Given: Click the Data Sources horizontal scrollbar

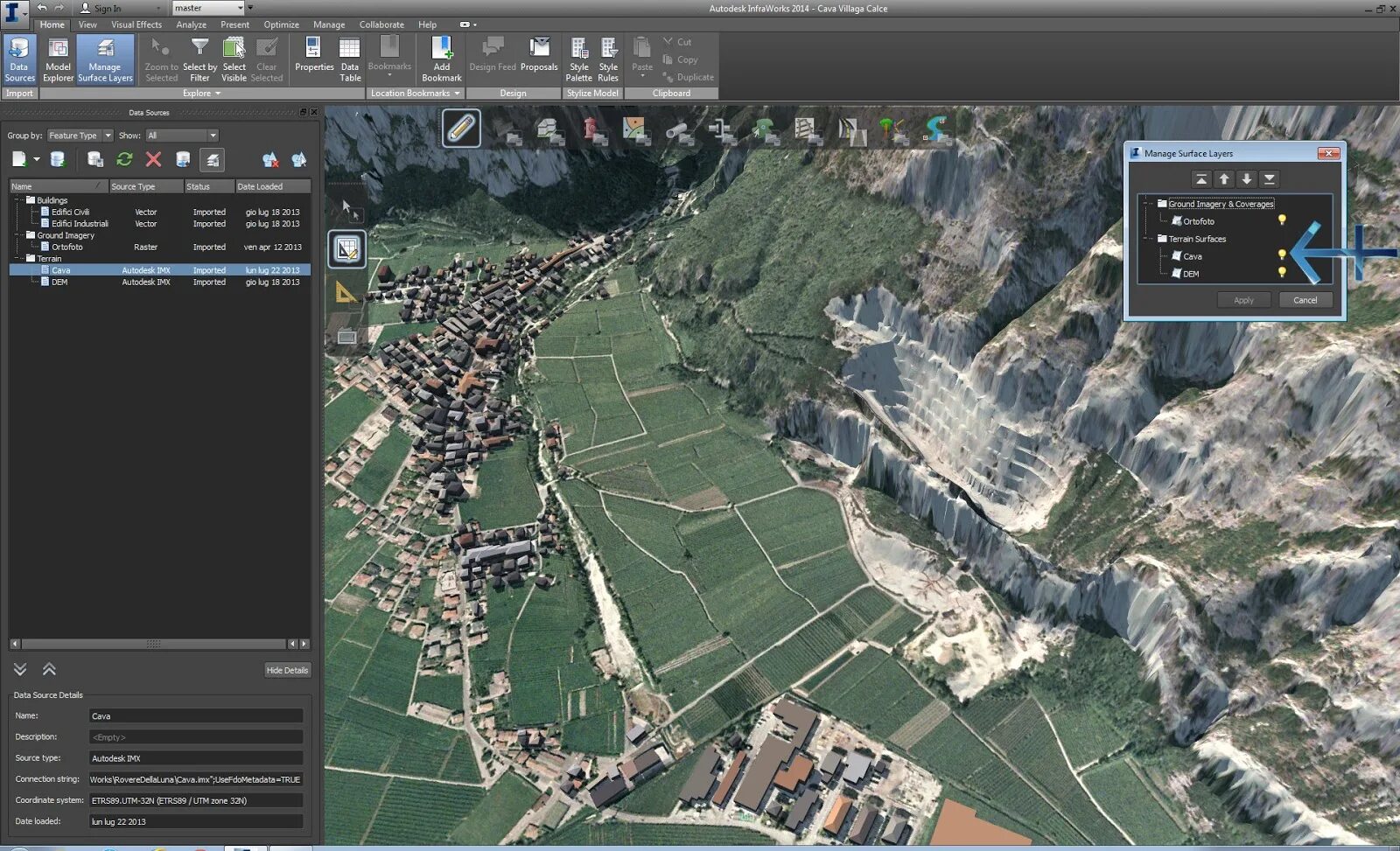Looking at the screenshot, I should pyautogui.click(x=154, y=644).
